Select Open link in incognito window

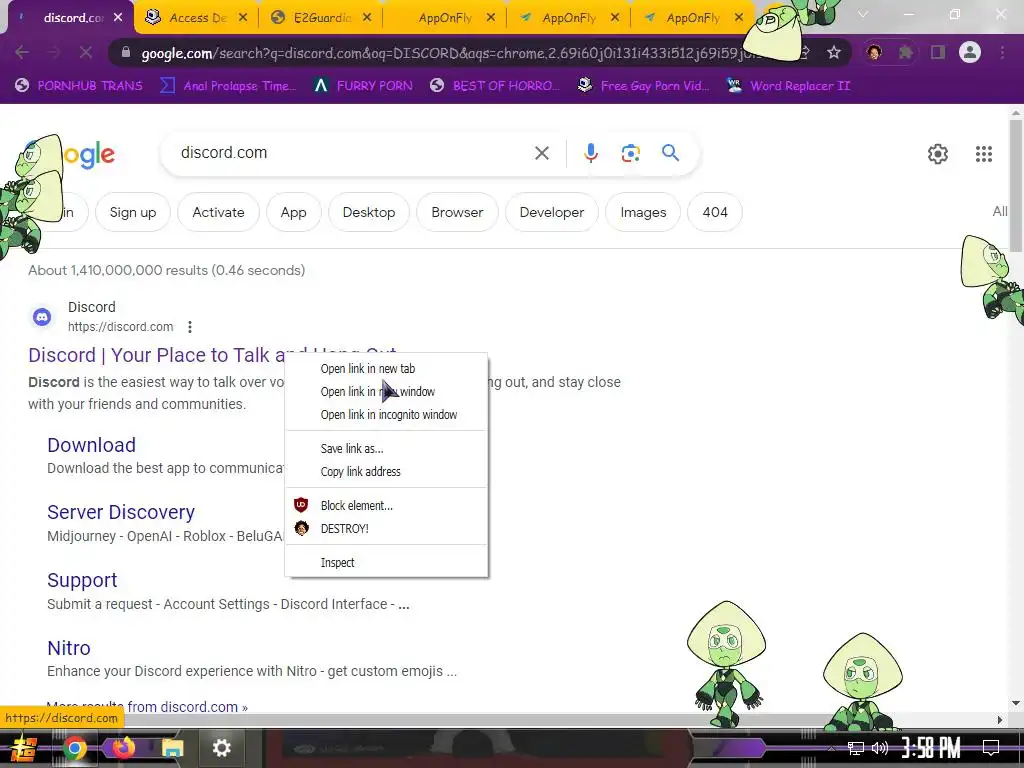point(387,414)
